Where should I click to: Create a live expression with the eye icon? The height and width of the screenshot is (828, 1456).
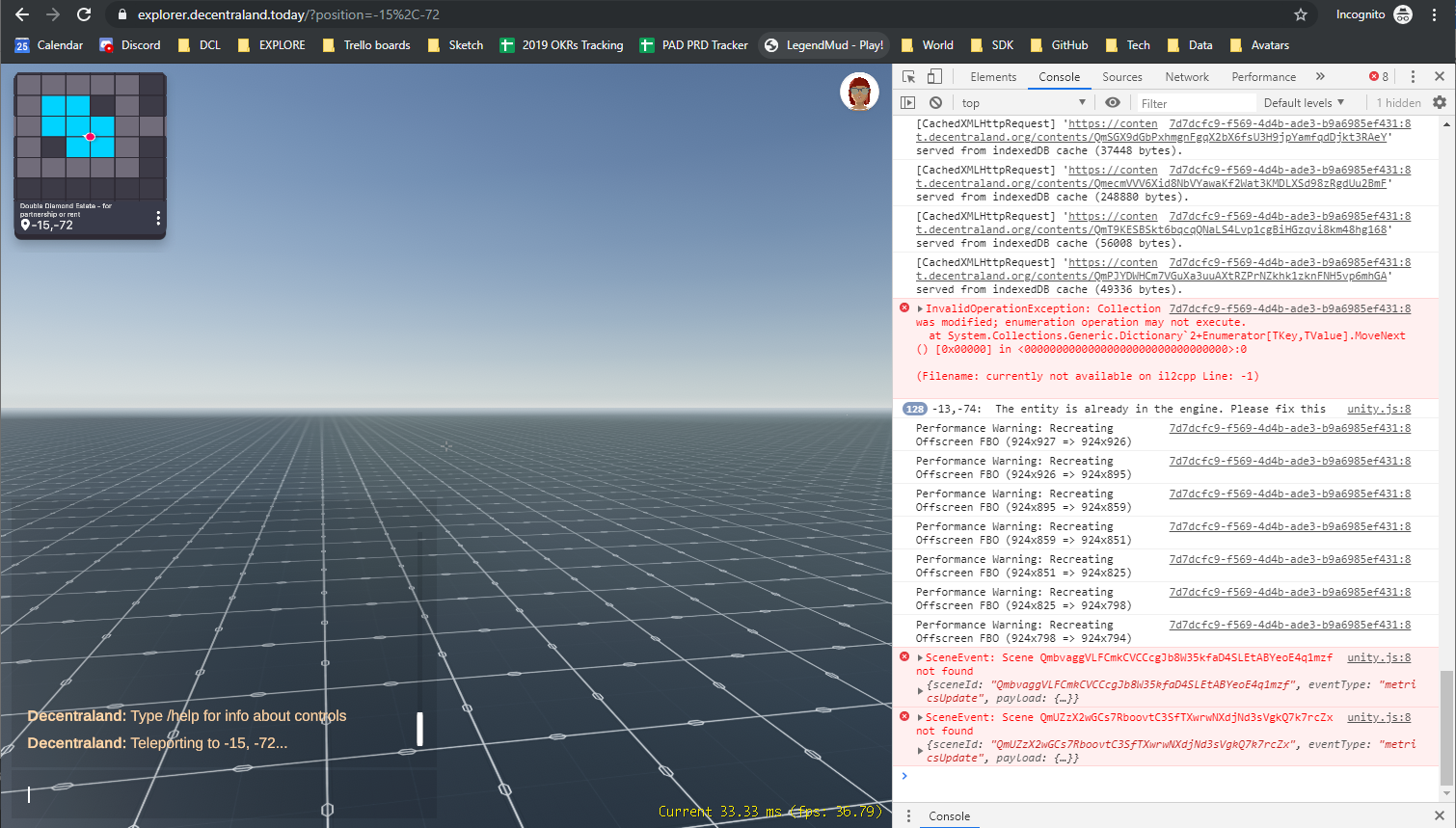tap(1112, 102)
